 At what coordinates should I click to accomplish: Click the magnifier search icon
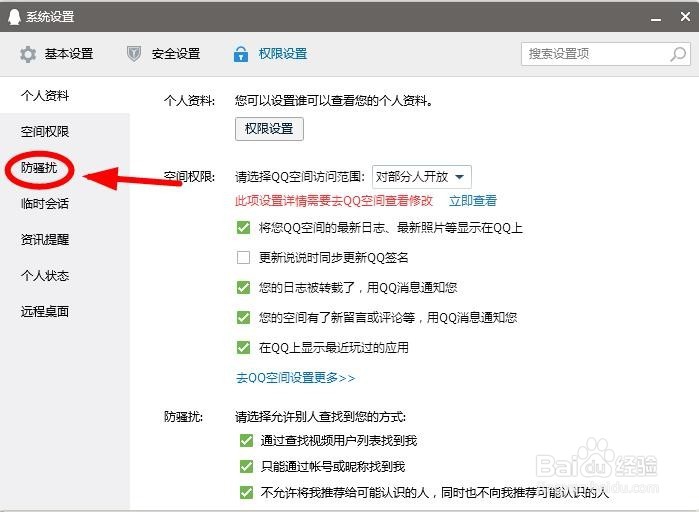pyautogui.click(x=678, y=54)
